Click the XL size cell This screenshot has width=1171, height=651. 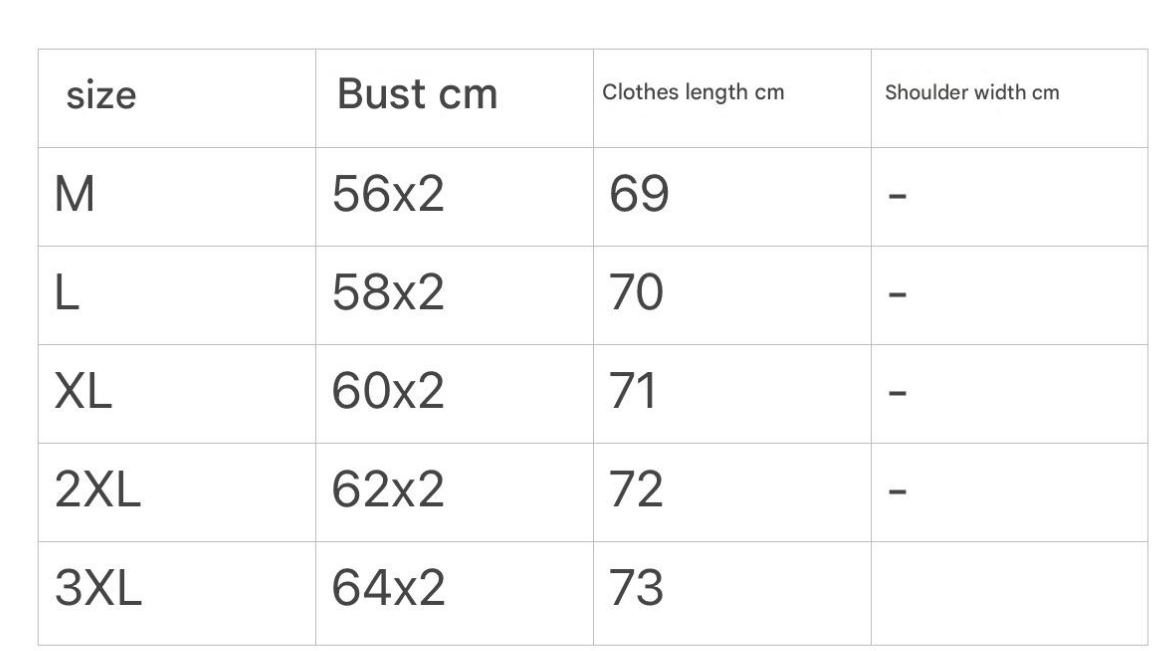(83, 394)
